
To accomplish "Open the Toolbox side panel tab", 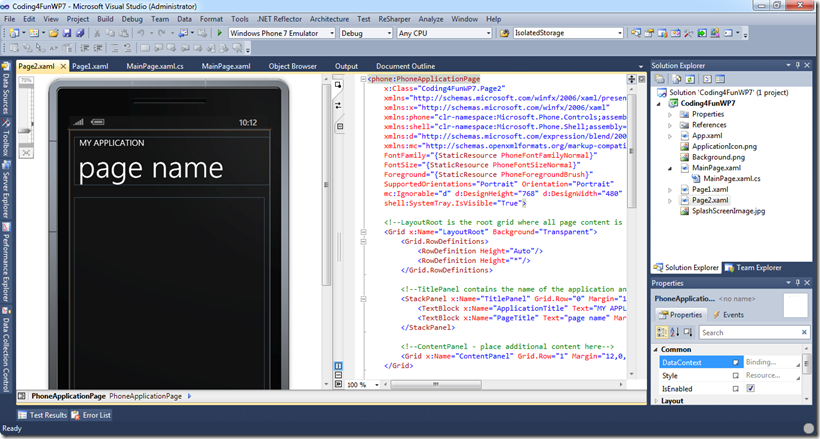I will pyautogui.click(x=6, y=137).
